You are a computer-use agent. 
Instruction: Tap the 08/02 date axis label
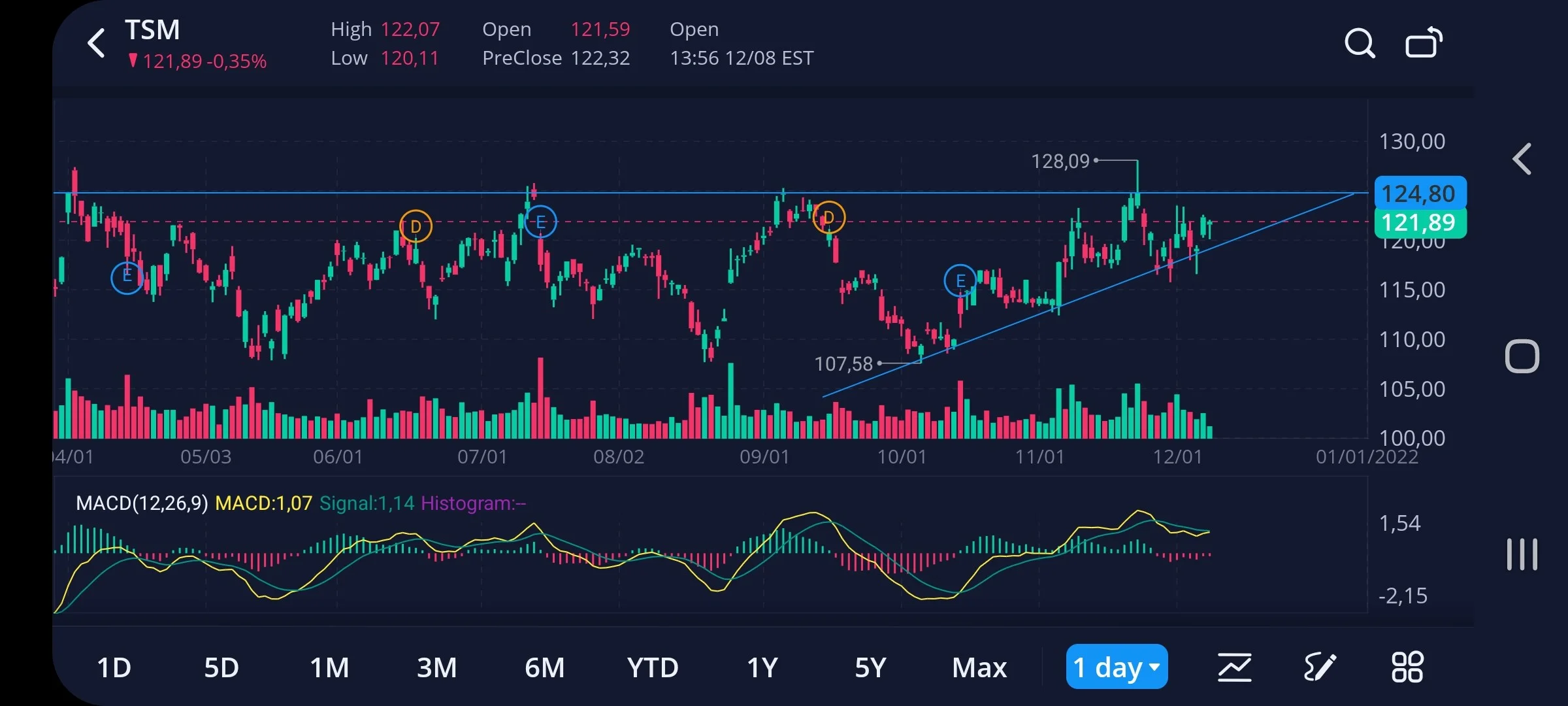[619, 457]
